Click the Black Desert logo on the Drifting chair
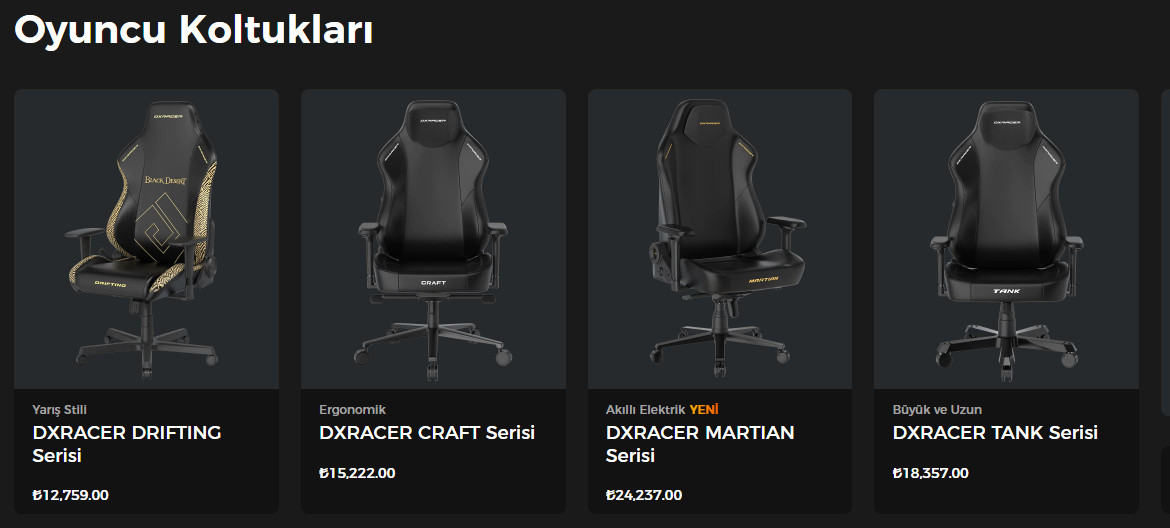 pyautogui.click(x=166, y=180)
